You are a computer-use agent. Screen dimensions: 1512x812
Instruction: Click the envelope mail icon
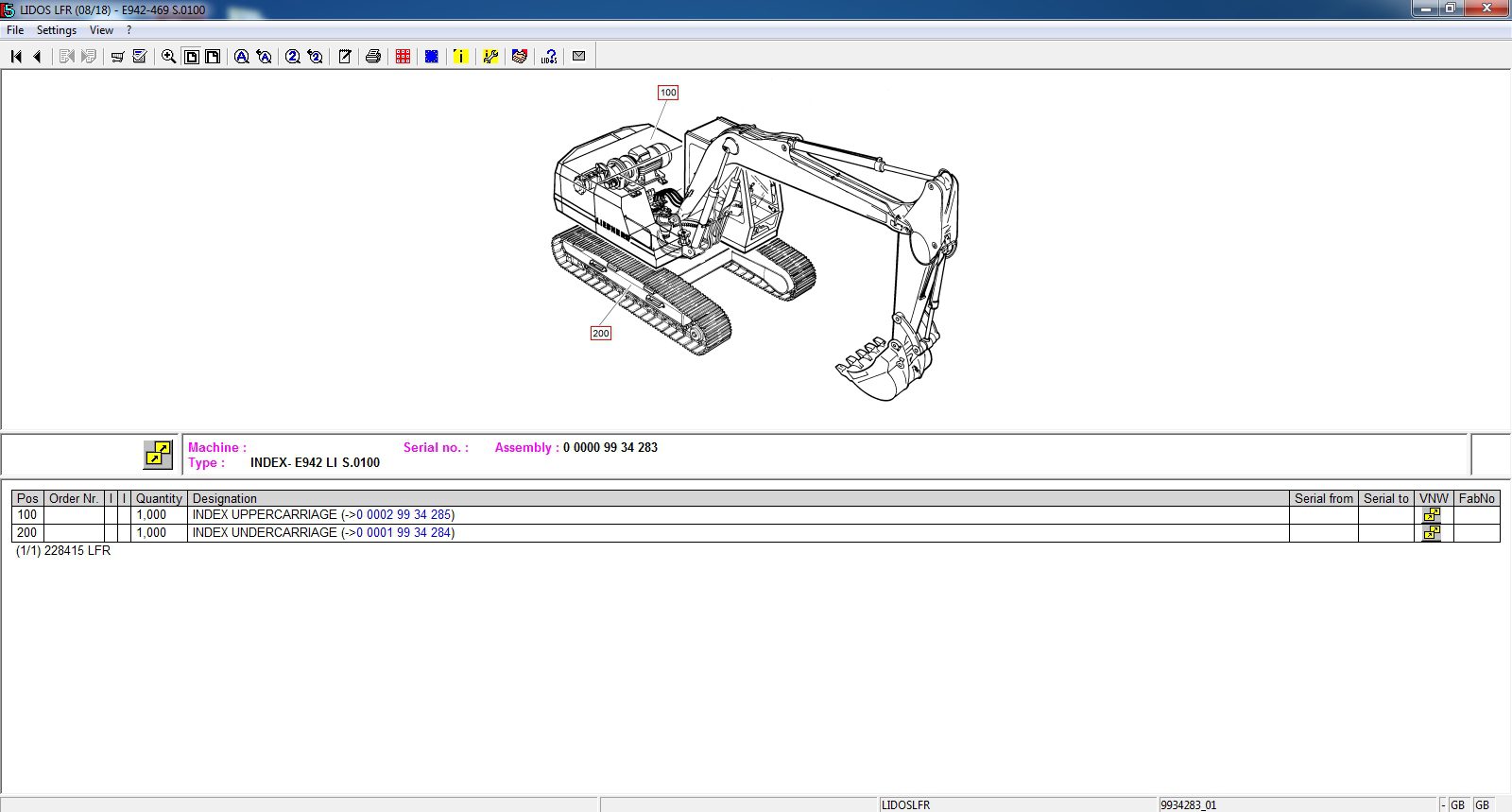(578, 57)
